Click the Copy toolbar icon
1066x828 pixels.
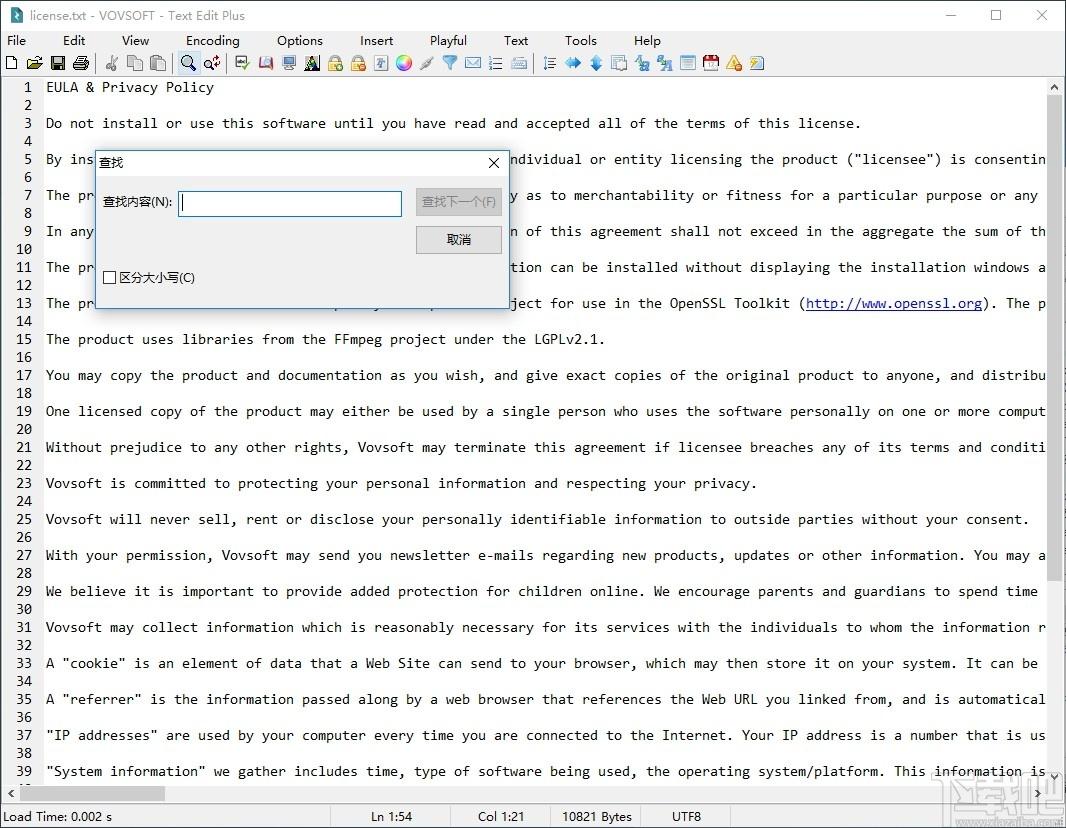(x=135, y=63)
